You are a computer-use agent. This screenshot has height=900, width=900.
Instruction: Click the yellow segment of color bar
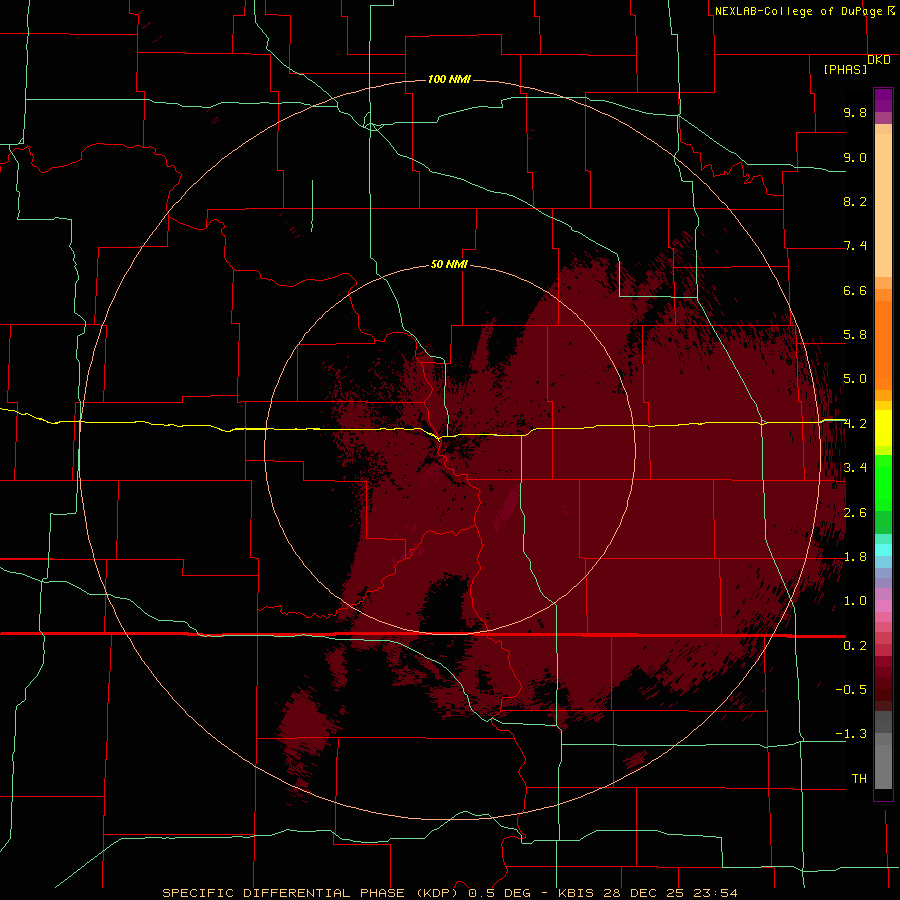883,428
